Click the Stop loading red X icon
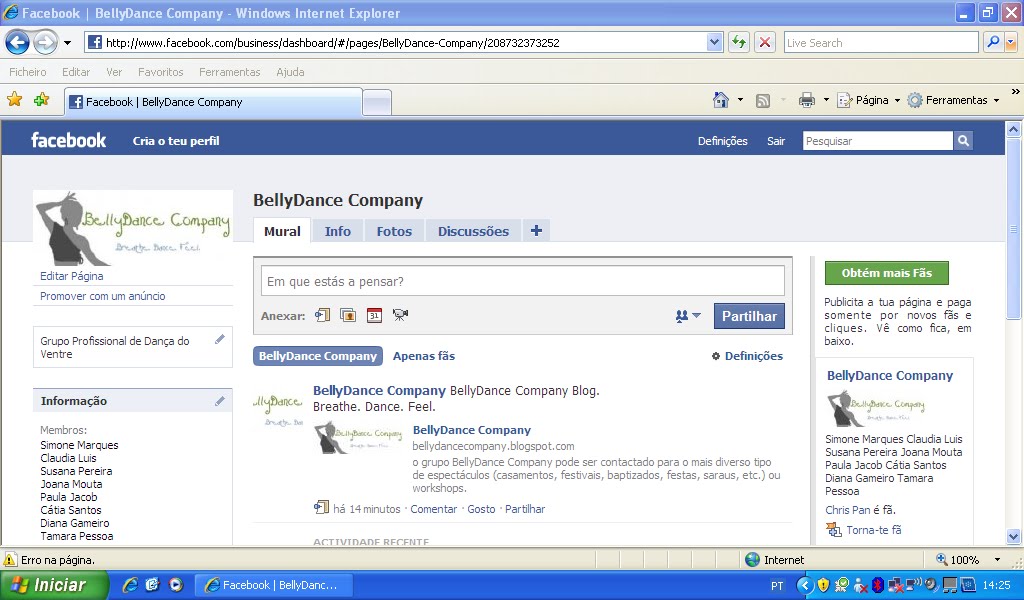 tap(765, 43)
